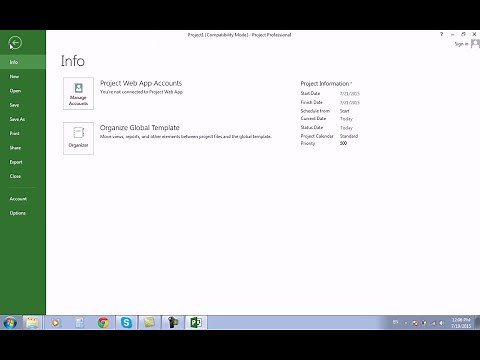
Task: Click the Manage Accounts button
Action: [x=78, y=94]
